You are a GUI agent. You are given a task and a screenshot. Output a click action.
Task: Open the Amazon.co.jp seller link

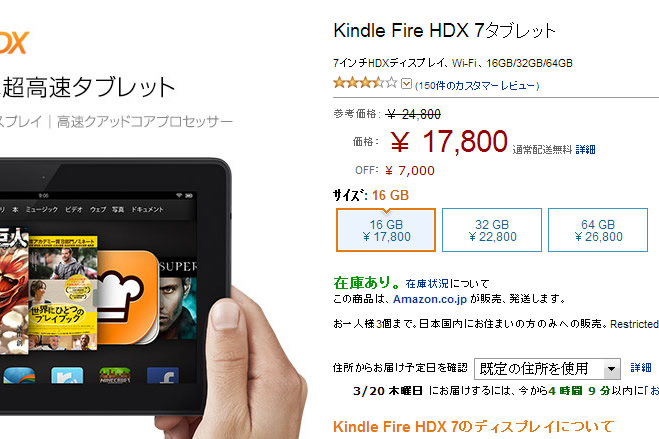[x=430, y=299]
